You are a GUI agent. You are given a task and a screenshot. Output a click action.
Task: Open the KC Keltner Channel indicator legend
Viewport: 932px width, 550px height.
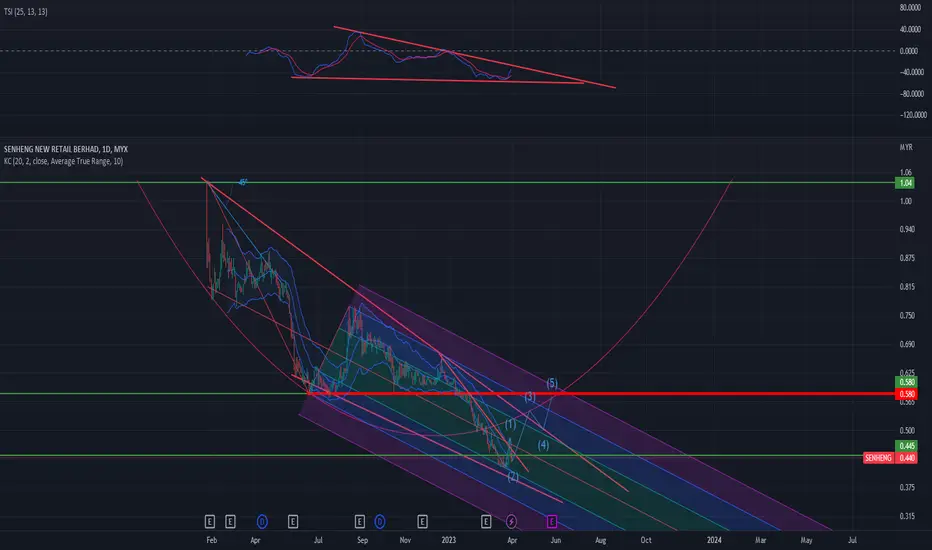coord(64,161)
